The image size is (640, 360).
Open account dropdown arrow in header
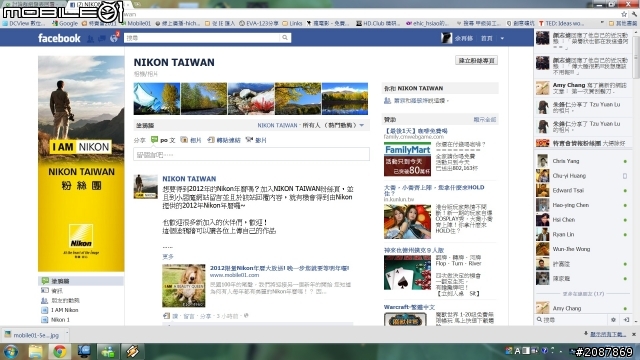pyautogui.click(x=502, y=38)
